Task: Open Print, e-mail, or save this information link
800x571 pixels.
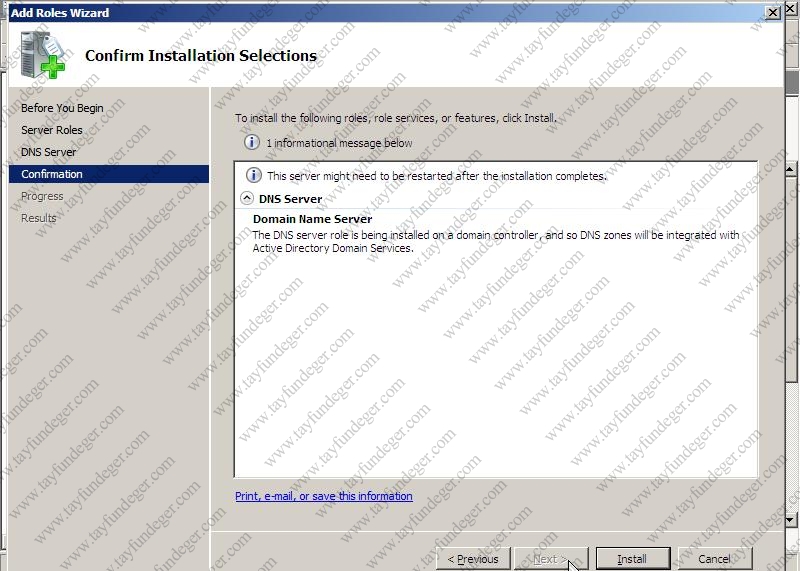Action: (324, 496)
